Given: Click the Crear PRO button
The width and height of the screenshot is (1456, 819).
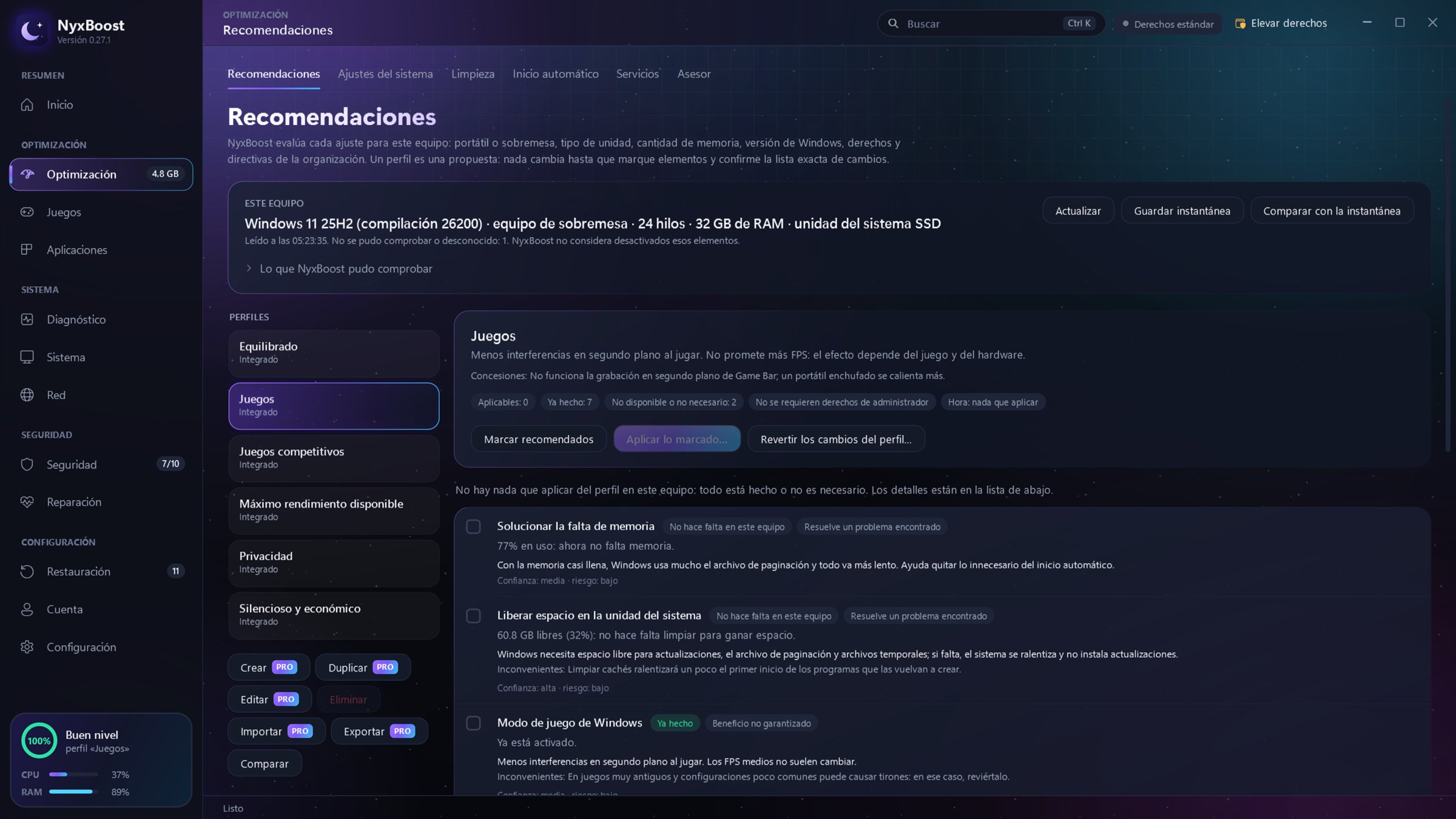Looking at the screenshot, I should 269,667.
